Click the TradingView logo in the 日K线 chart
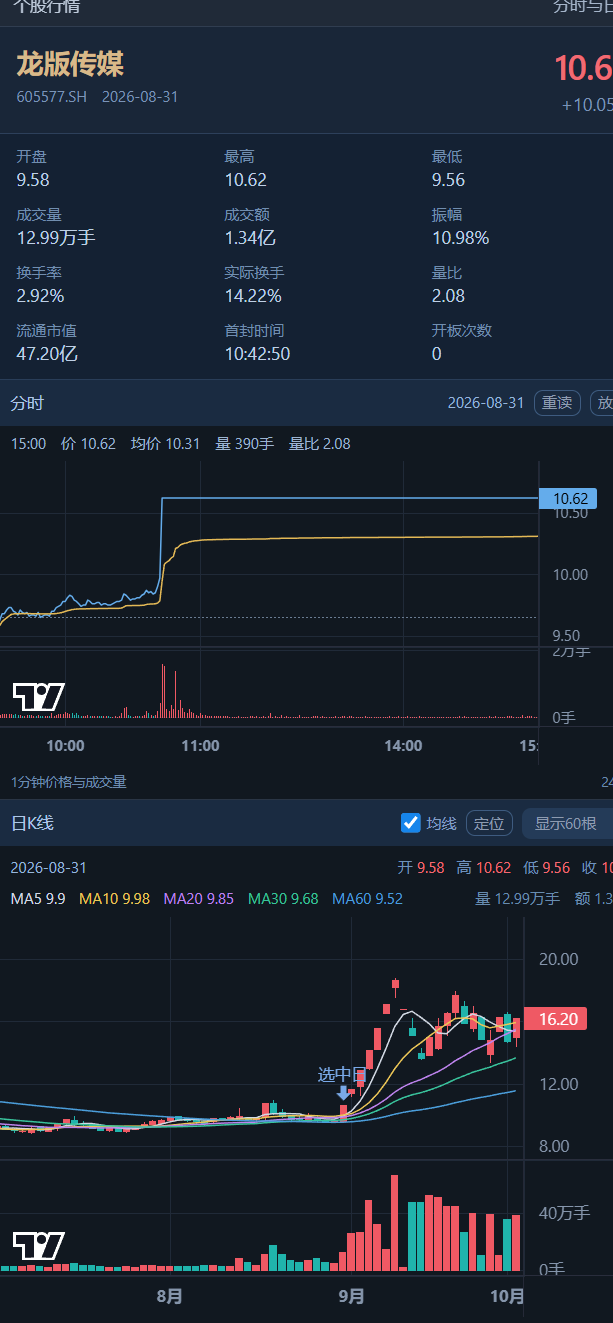The width and height of the screenshot is (613, 1323). tap(39, 1246)
